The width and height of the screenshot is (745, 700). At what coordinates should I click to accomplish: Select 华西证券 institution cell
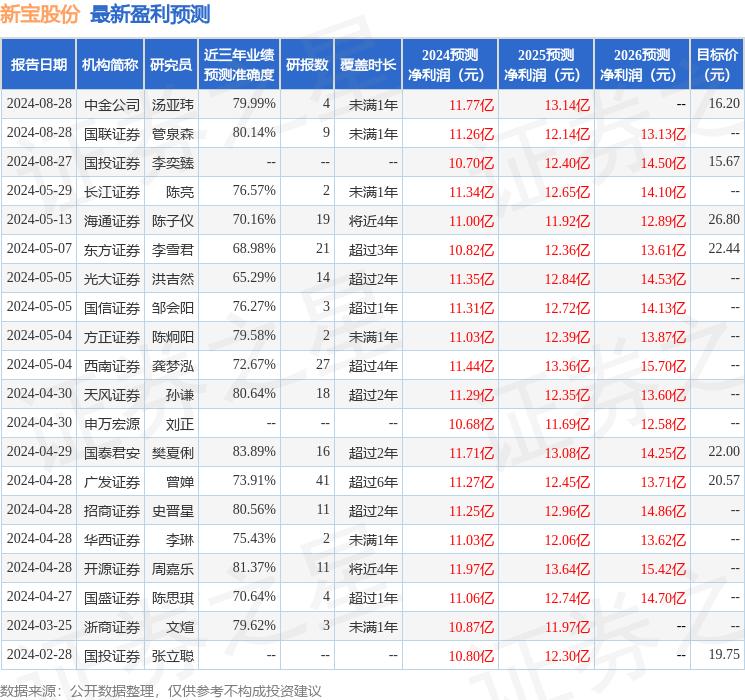112,540
